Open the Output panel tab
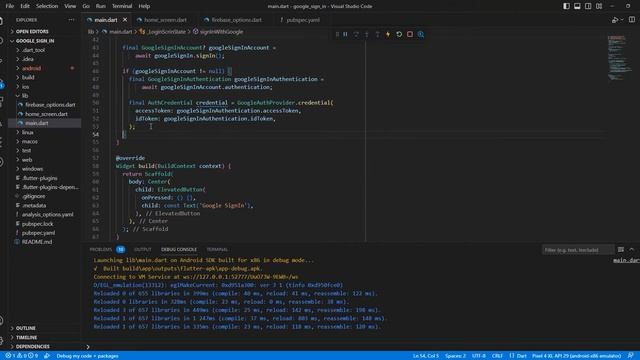The image size is (640, 360). [x=143, y=249]
